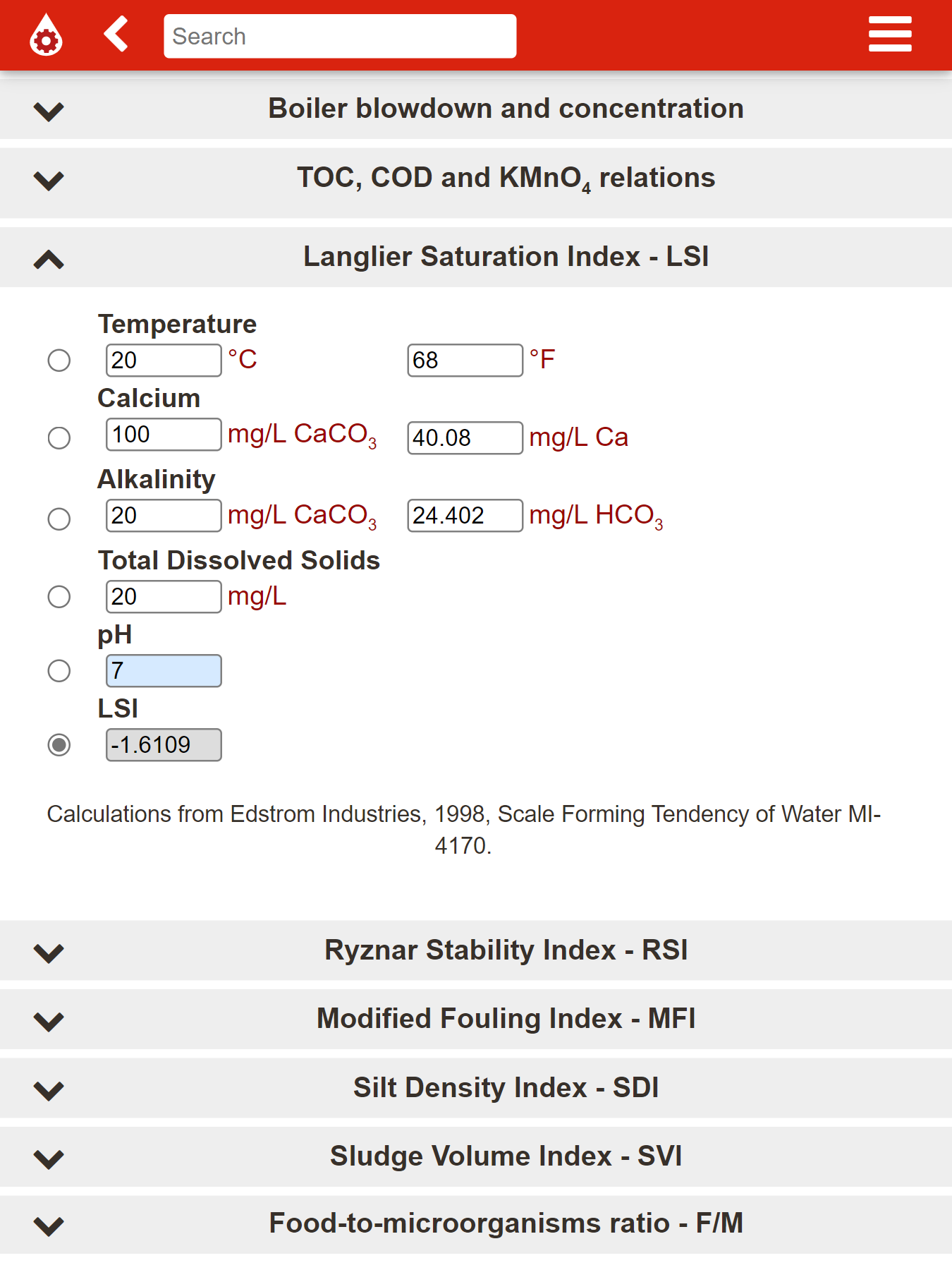Screen dimensions: 952x1270
Task: Expand the Ryznar Stability Index chevron
Action: 49,953
